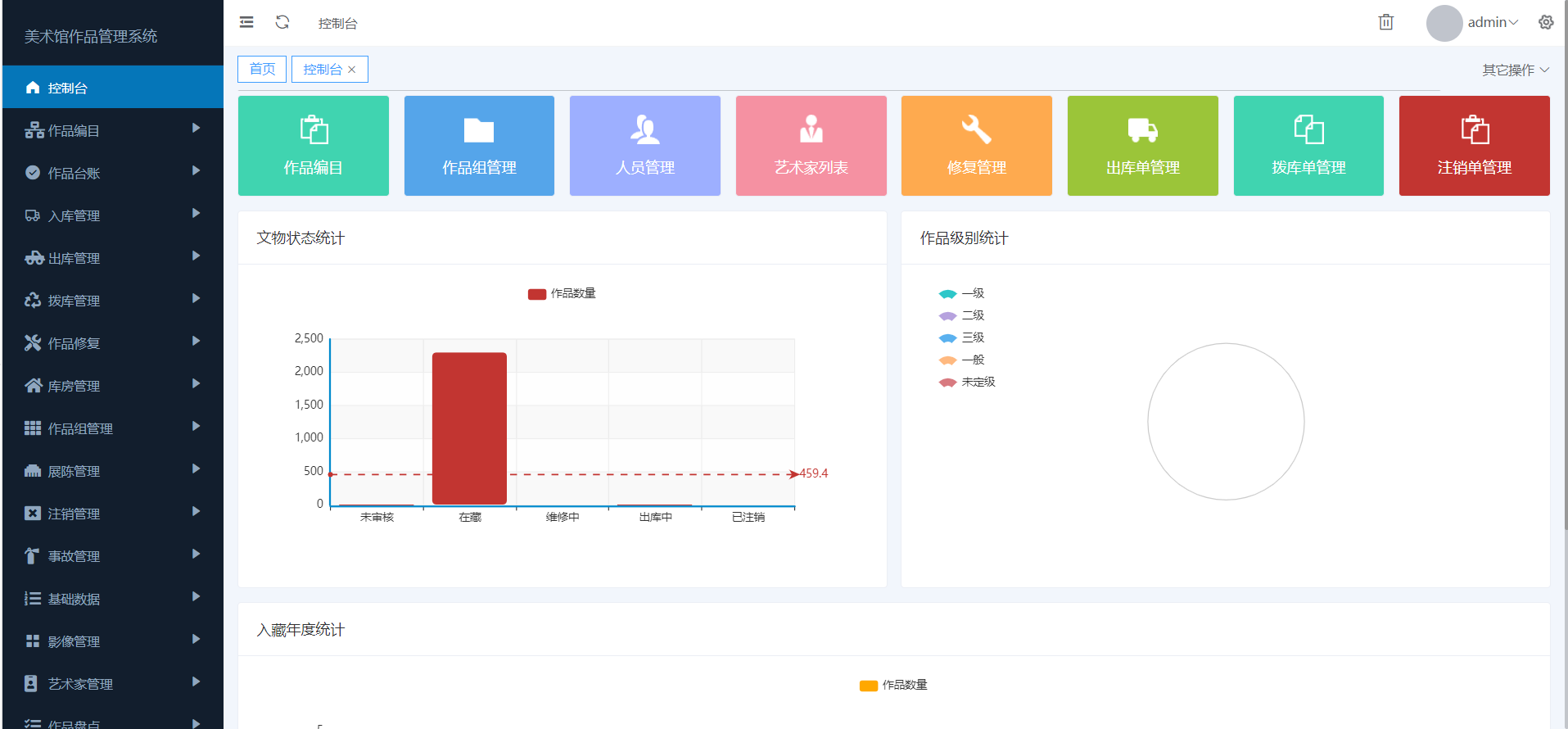Toggle the 未定级 pie legend item

click(x=967, y=382)
